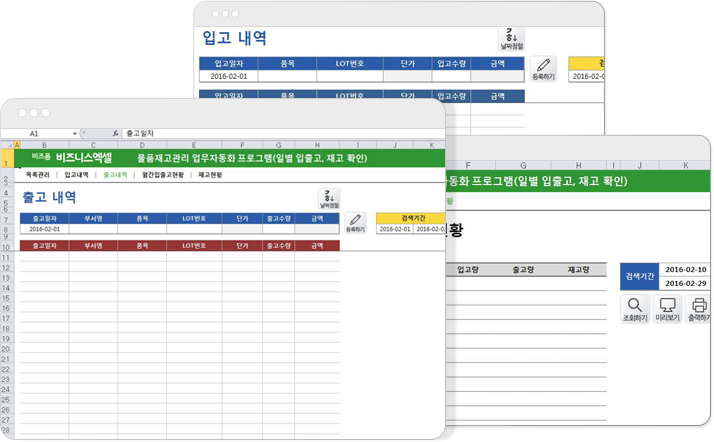This screenshot has height=442, width=714.
Task: Click the topmost LOT번호 header in 입고 내역 window
Action: 350,64
